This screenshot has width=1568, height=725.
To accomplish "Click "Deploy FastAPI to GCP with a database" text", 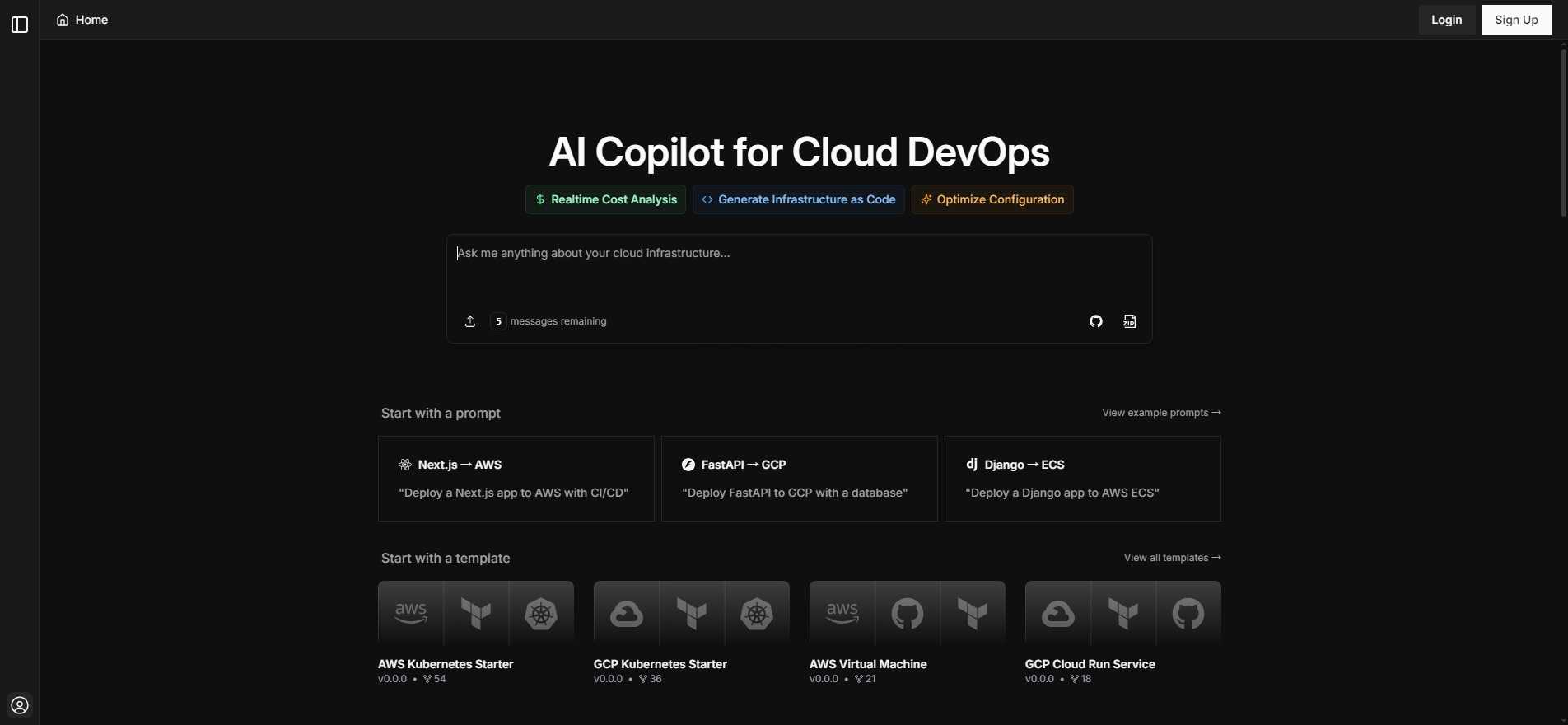I will (x=795, y=493).
